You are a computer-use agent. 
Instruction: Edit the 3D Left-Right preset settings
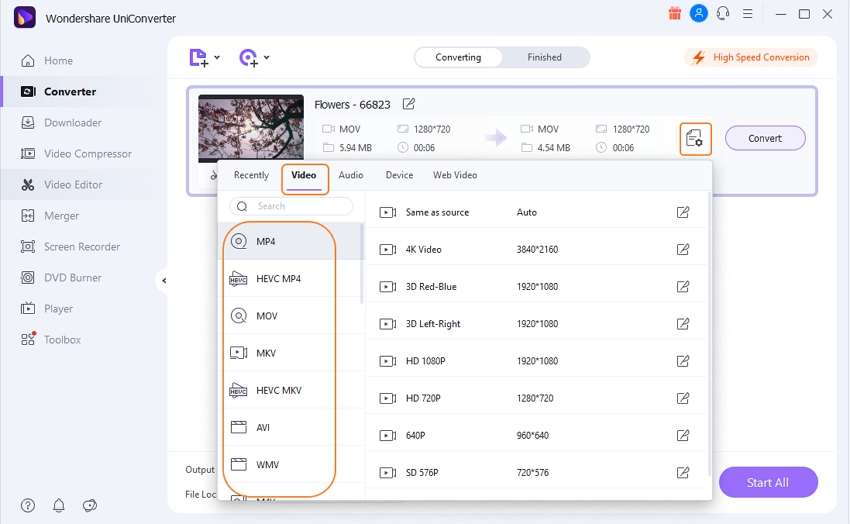[683, 324]
